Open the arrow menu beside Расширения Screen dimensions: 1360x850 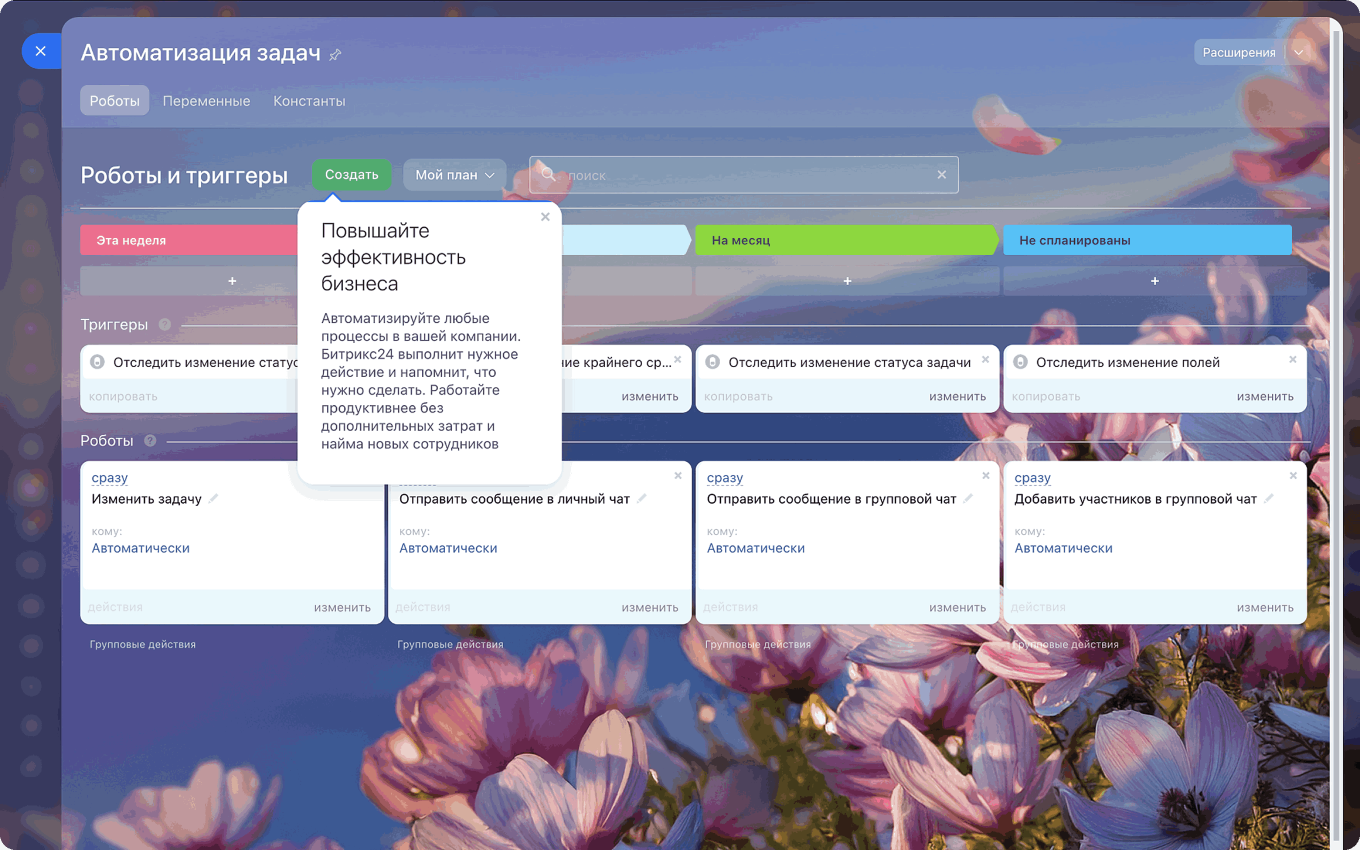pyautogui.click(x=1298, y=52)
